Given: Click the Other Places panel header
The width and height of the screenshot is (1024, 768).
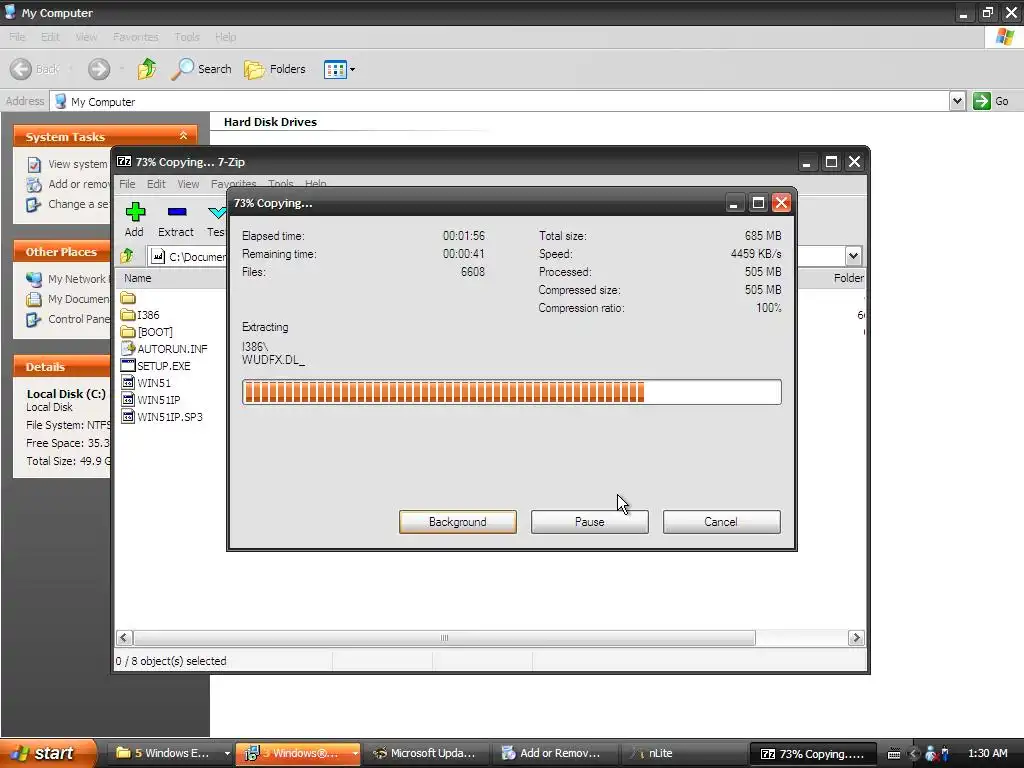Looking at the screenshot, I should [x=61, y=251].
